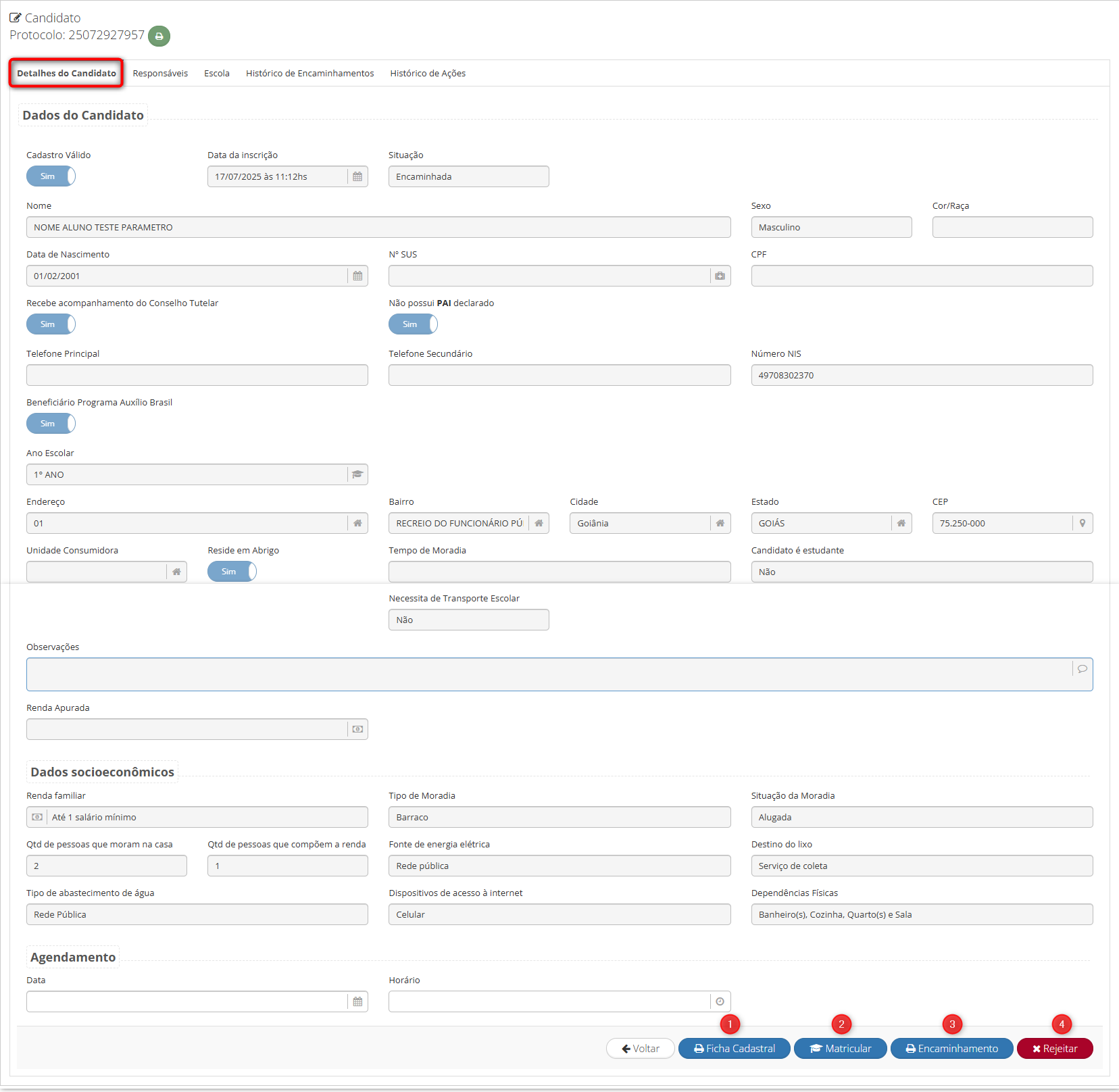This screenshot has width=1119, height=1092.
Task: Click calendar icon in Data de Nascimento
Action: tap(357, 276)
